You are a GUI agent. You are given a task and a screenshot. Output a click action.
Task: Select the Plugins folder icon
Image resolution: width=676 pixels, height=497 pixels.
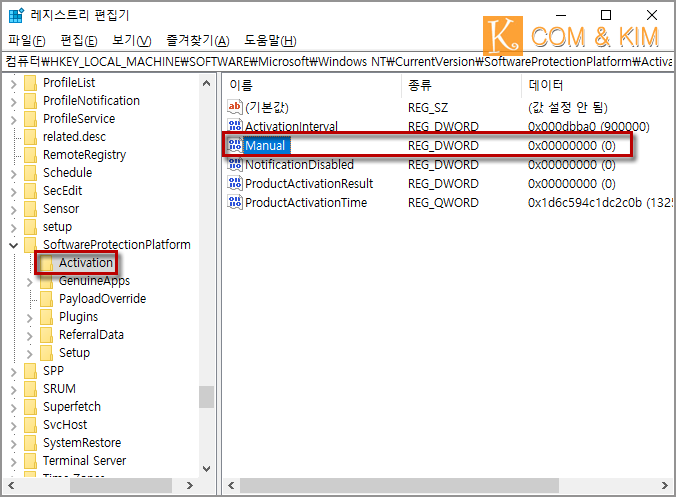pyautogui.click(x=47, y=317)
